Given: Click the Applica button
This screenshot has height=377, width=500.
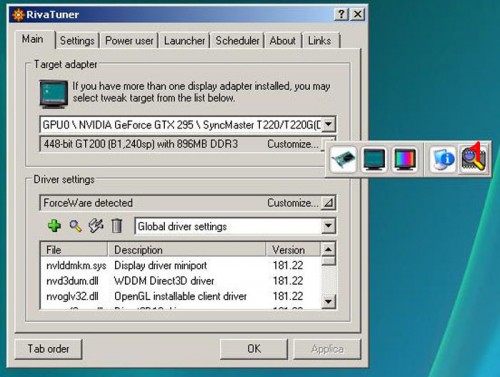Looking at the screenshot, I should [327, 349].
